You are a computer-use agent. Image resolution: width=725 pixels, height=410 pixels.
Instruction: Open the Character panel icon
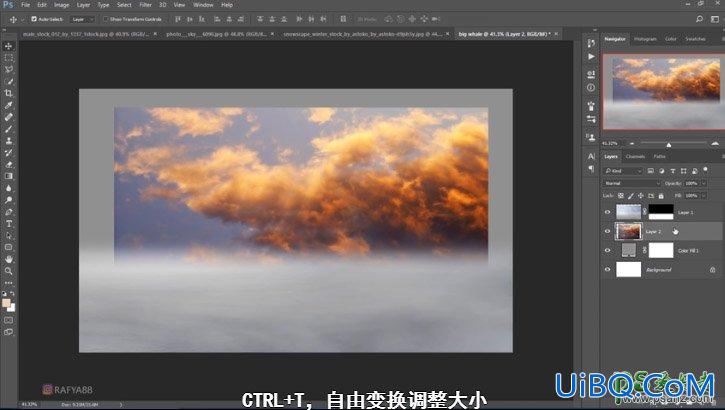point(591,156)
